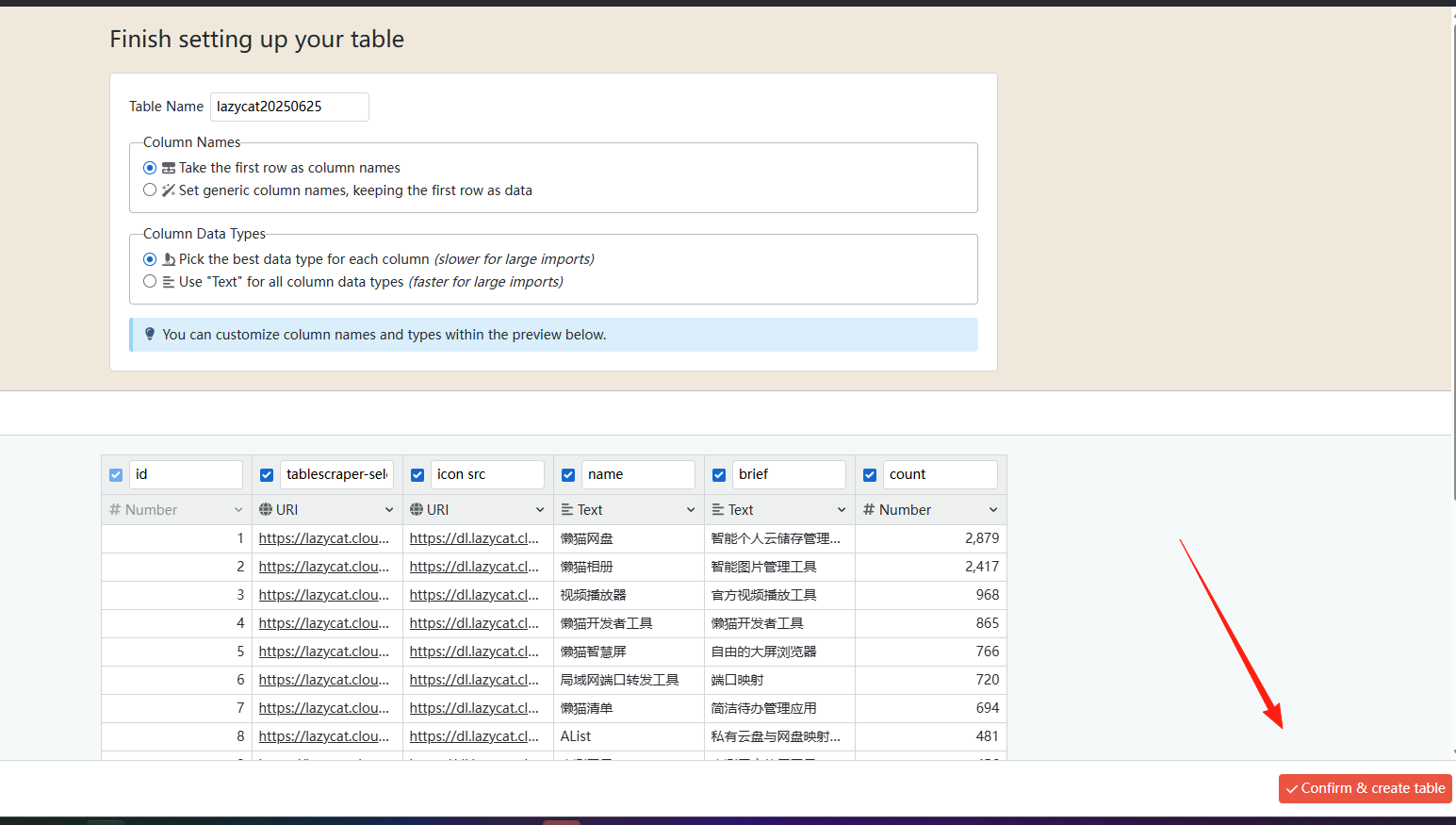Select 'Use Text for all column data types'

(150, 281)
